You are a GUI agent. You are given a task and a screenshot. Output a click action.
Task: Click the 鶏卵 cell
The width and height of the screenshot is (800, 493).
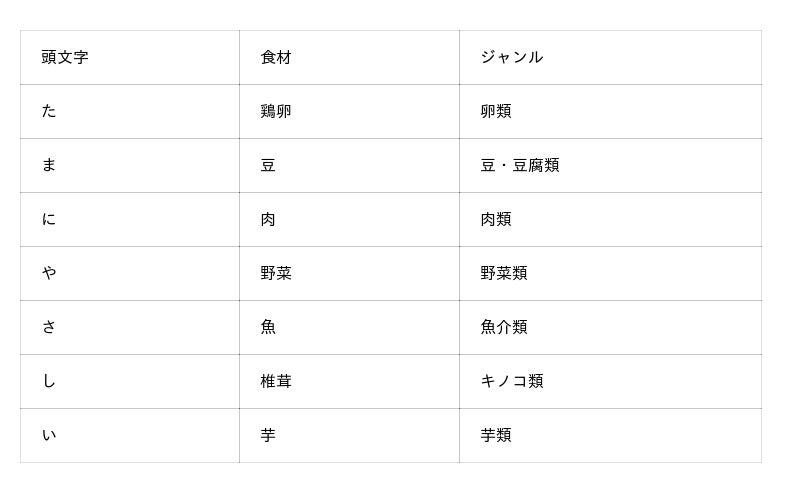(x=349, y=111)
